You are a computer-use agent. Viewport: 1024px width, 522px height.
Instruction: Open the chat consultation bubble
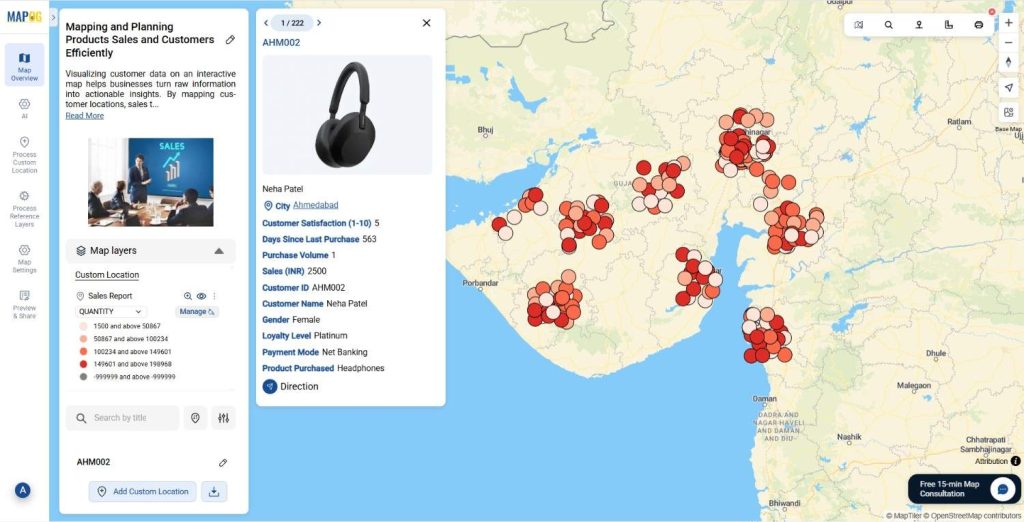tap(1002, 489)
